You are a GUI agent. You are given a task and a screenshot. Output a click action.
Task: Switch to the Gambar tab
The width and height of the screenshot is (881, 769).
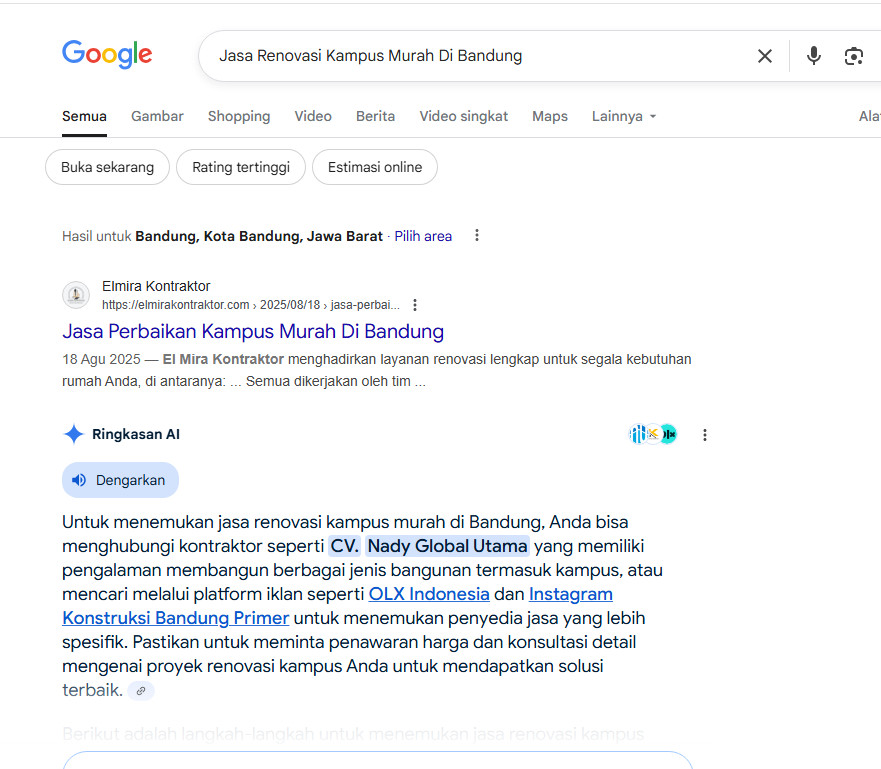coord(157,116)
